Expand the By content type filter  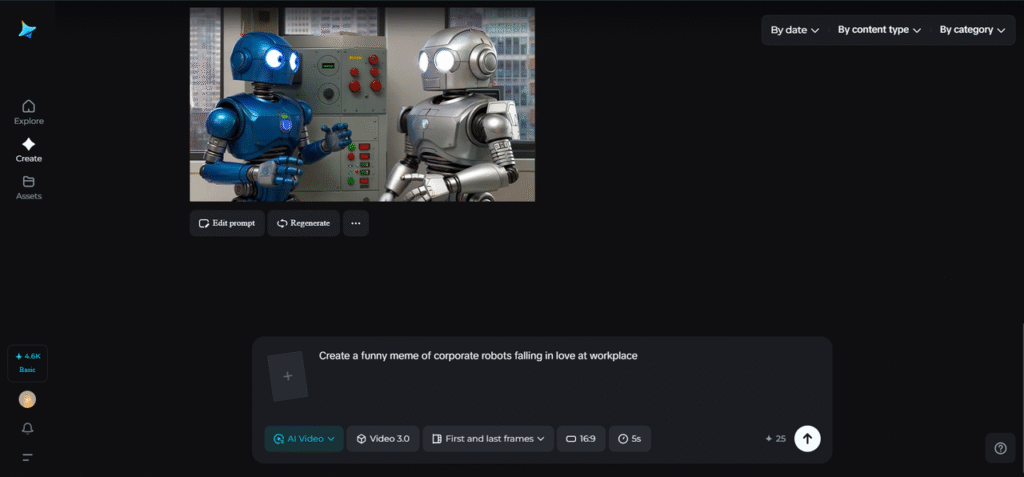(x=879, y=30)
